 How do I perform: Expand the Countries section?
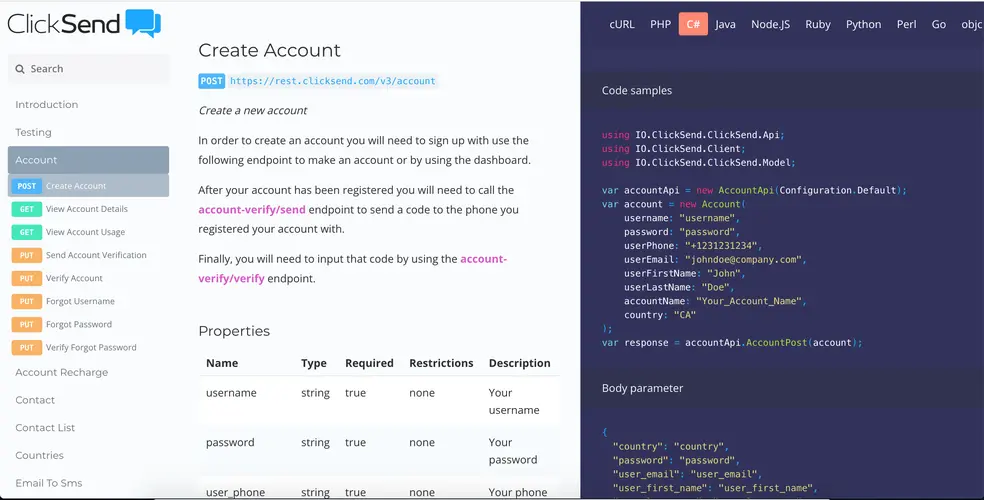click(x=40, y=455)
